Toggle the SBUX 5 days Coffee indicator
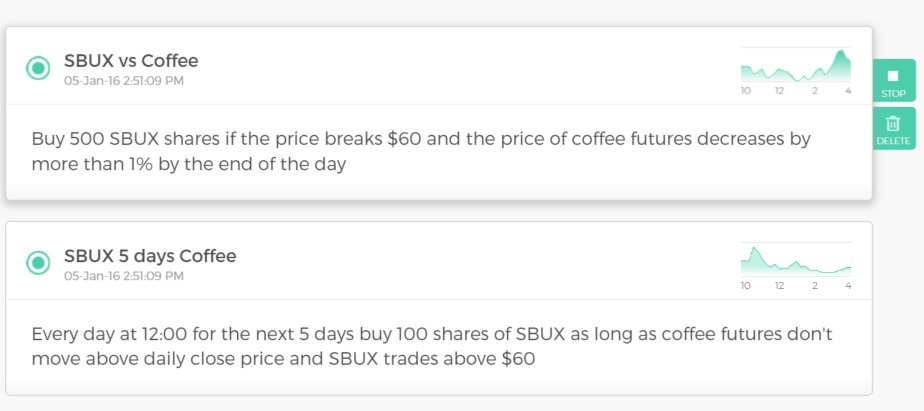Image resolution: width=924 pixels, height=411 pixels. coord(38,263)
